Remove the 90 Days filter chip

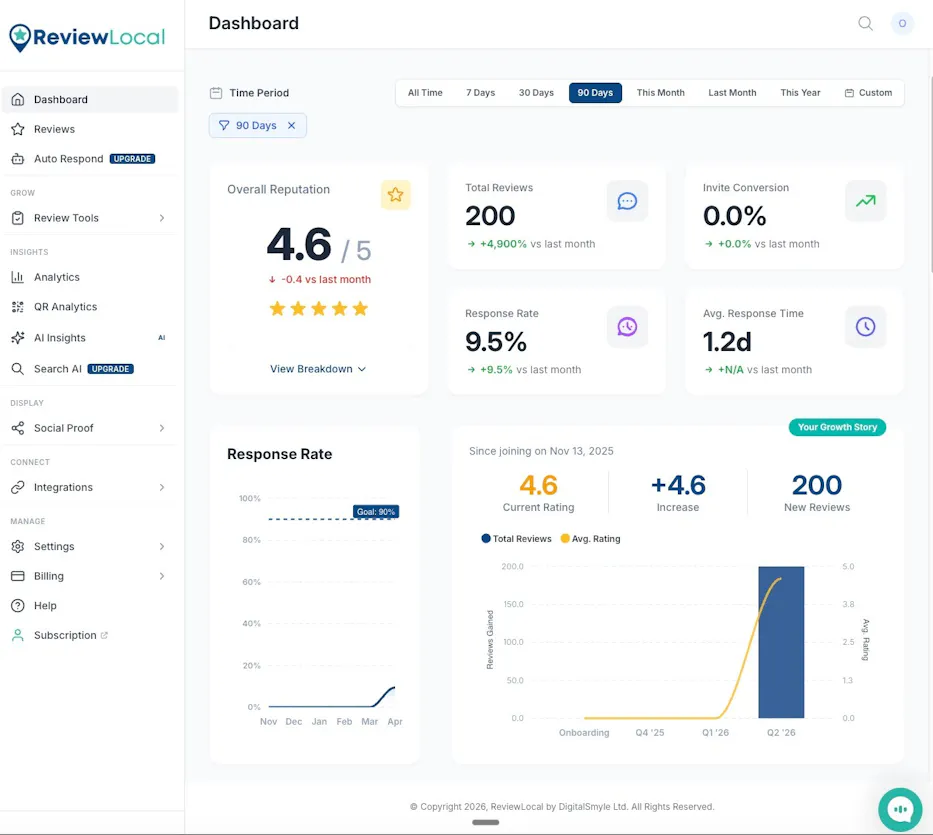tap(292, 125)
